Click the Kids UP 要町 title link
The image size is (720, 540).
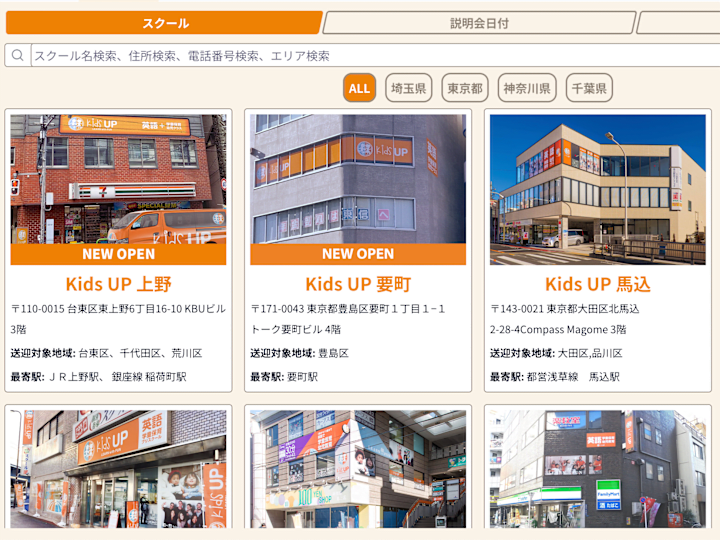tap(358, 284)
